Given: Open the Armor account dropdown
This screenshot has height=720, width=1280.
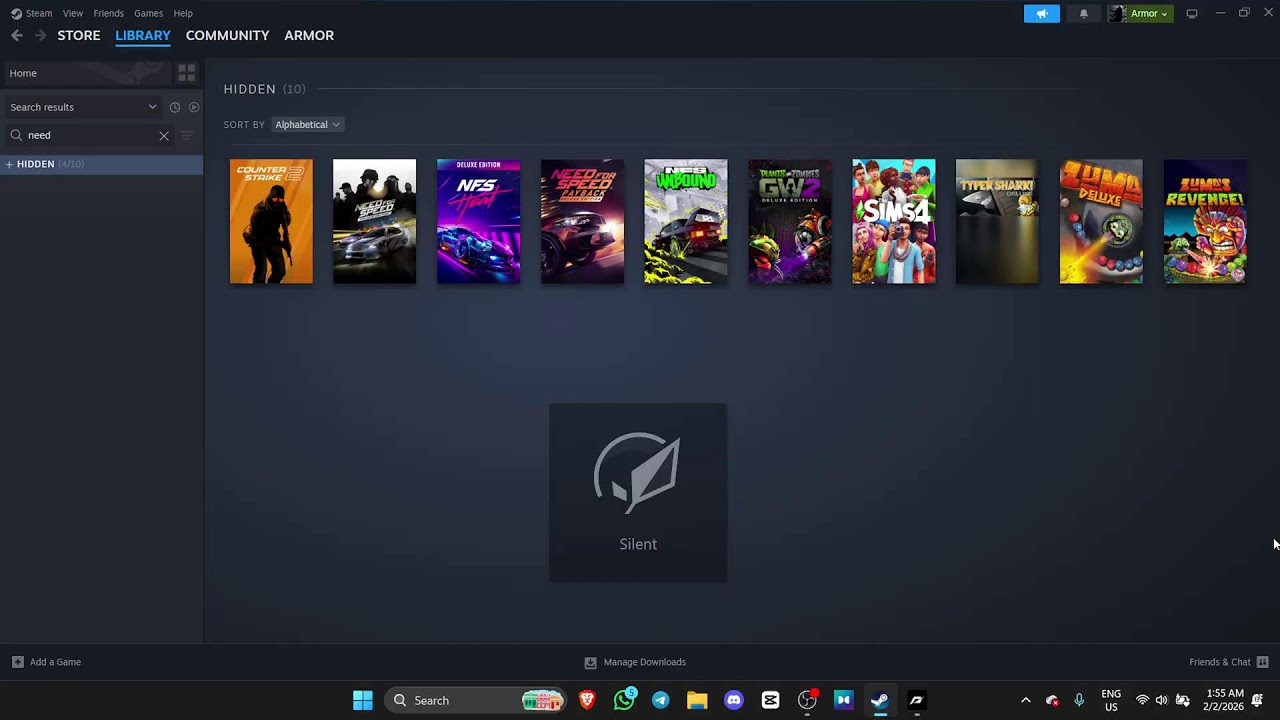Looking at the screenshot, I should (1140, 13).
